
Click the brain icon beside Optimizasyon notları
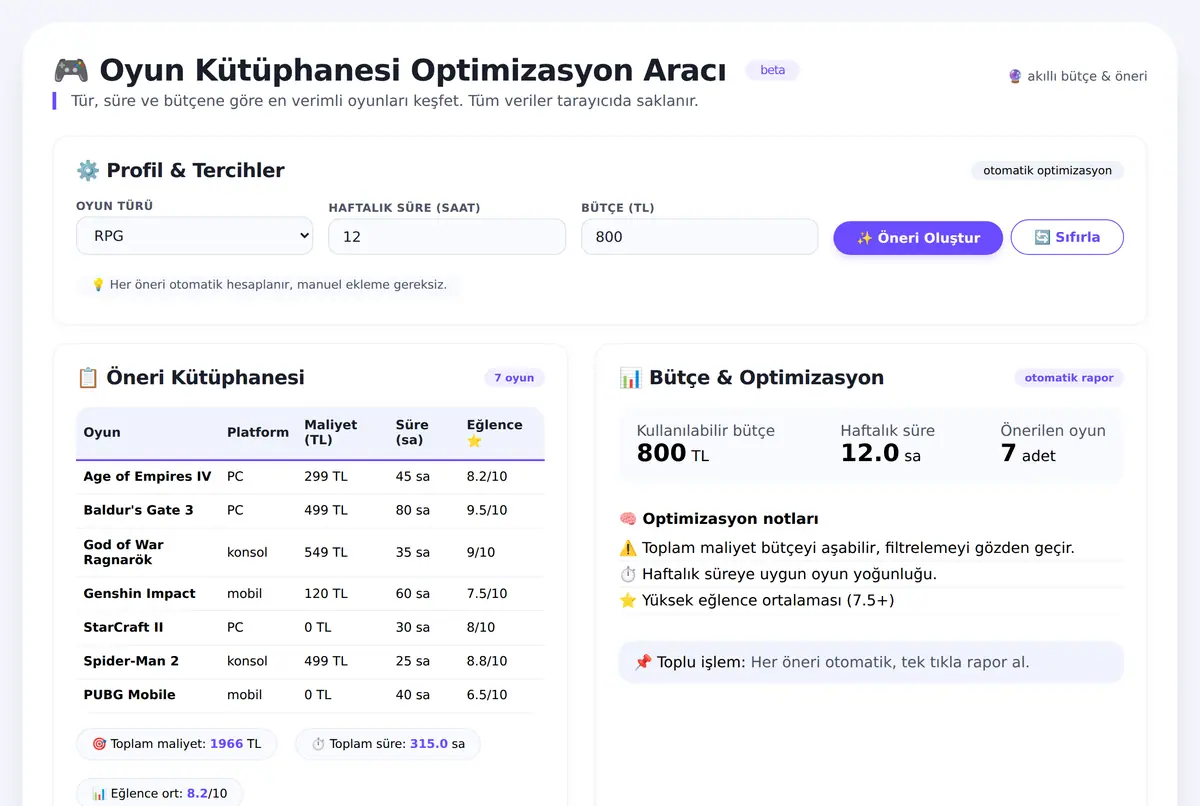coord(628,519)
